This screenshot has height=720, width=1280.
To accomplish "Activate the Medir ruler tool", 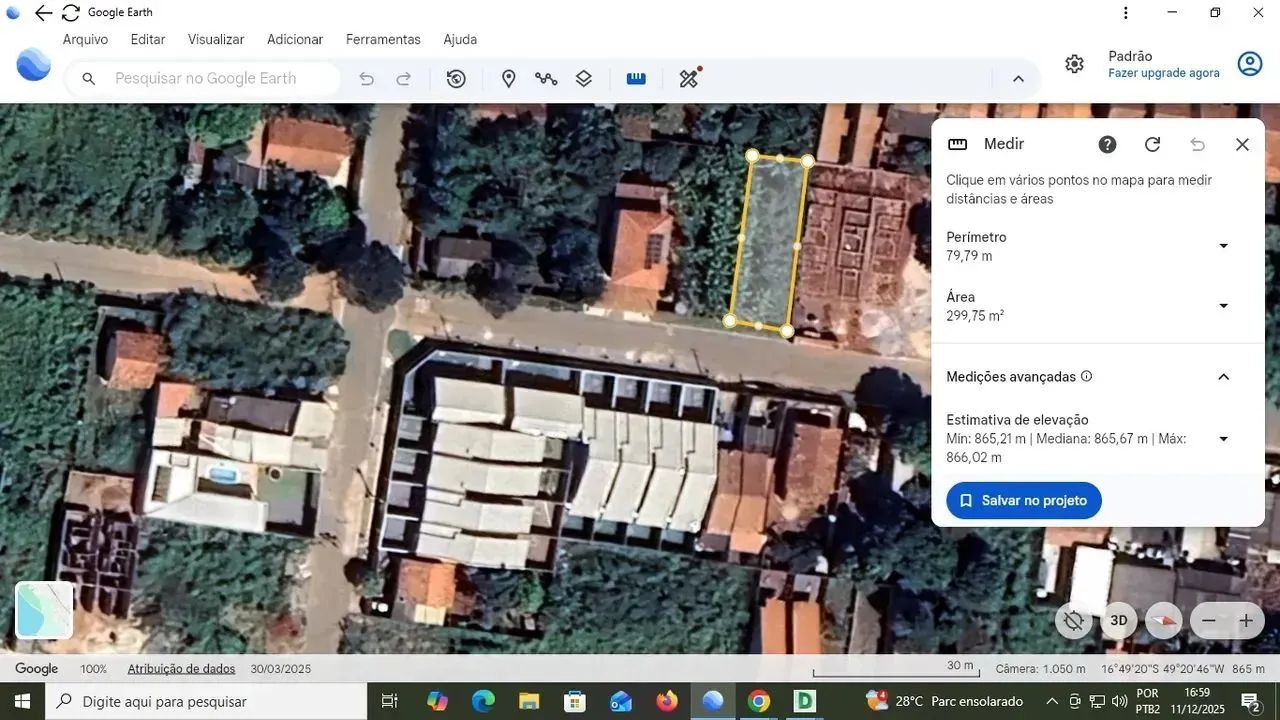I will pos(637,78).
